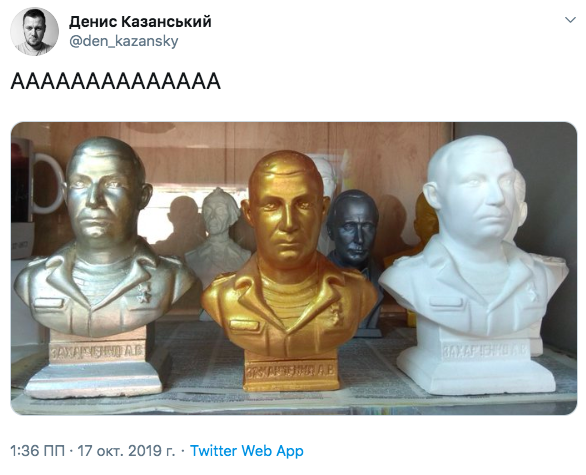
Task: Click the white plaster bust on right
Action: point(473,262)
